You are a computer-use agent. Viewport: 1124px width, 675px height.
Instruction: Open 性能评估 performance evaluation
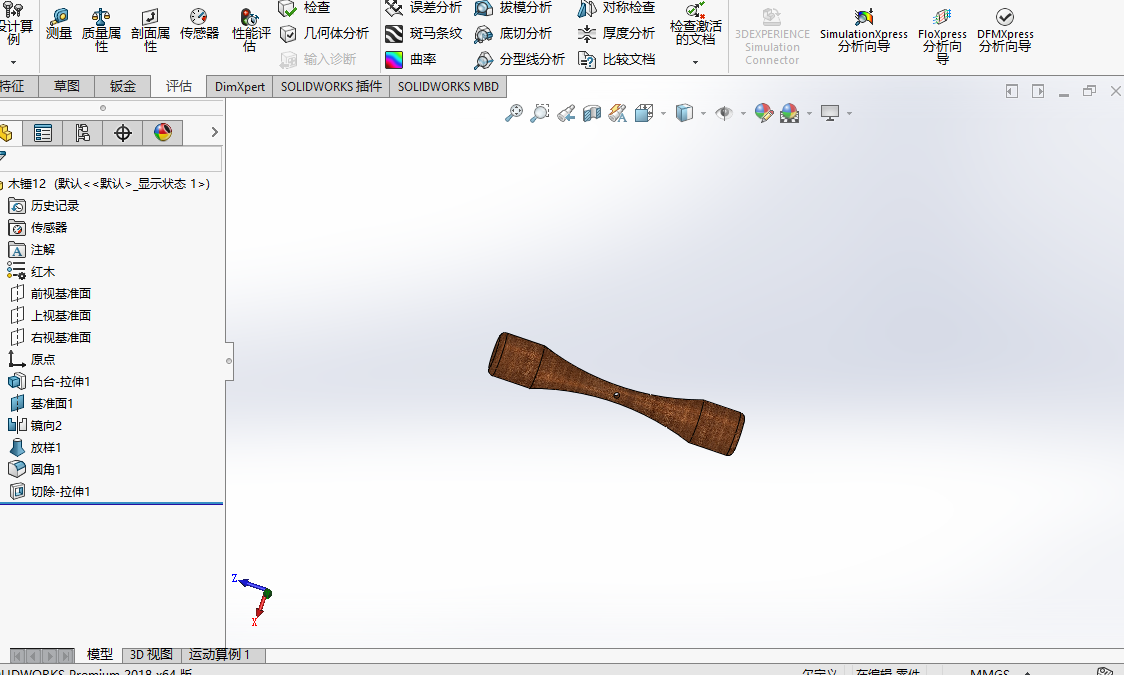click(x=251, y=29)
